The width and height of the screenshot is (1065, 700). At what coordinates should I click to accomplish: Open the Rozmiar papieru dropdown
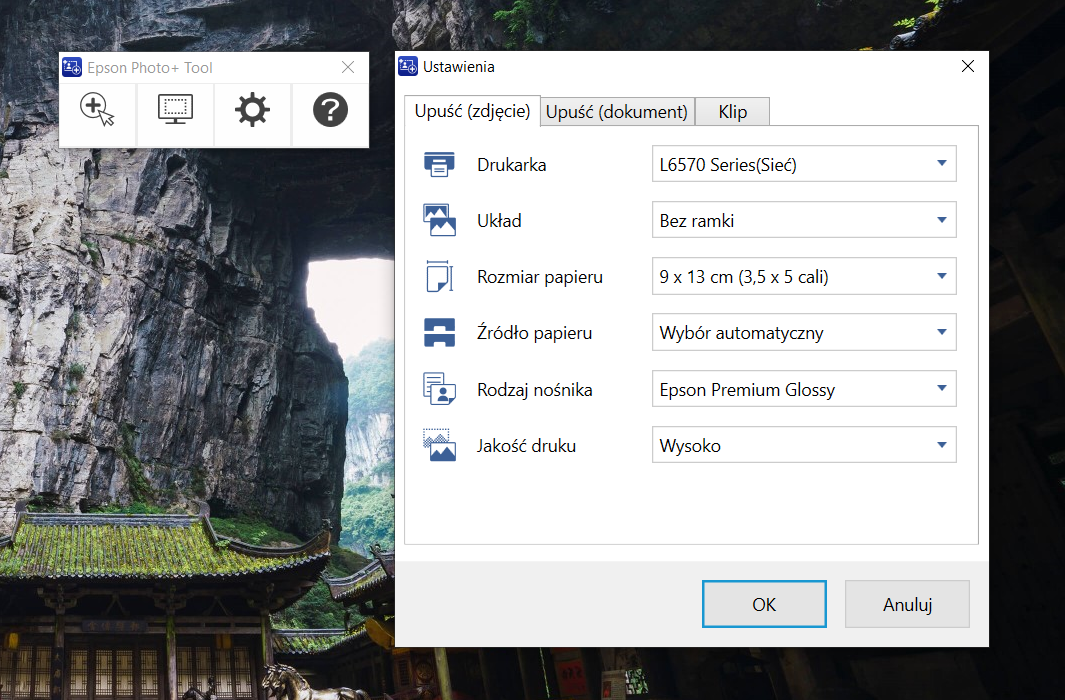click(x=804, y=277)
